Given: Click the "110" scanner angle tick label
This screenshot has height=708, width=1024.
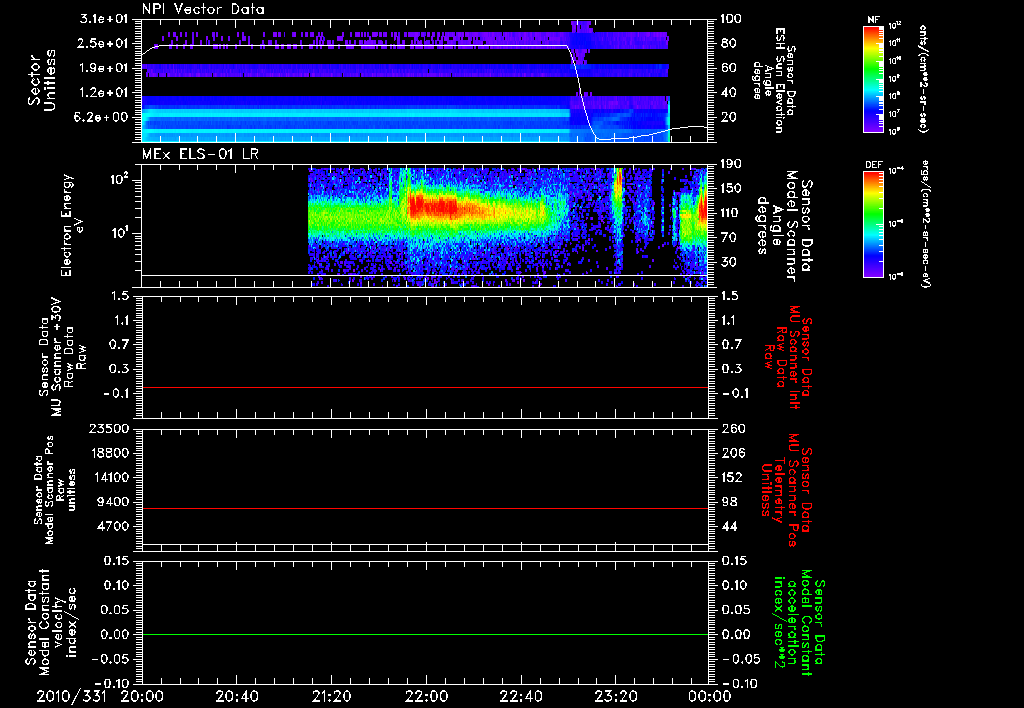Looking at the screenshot, I should 731,213.
